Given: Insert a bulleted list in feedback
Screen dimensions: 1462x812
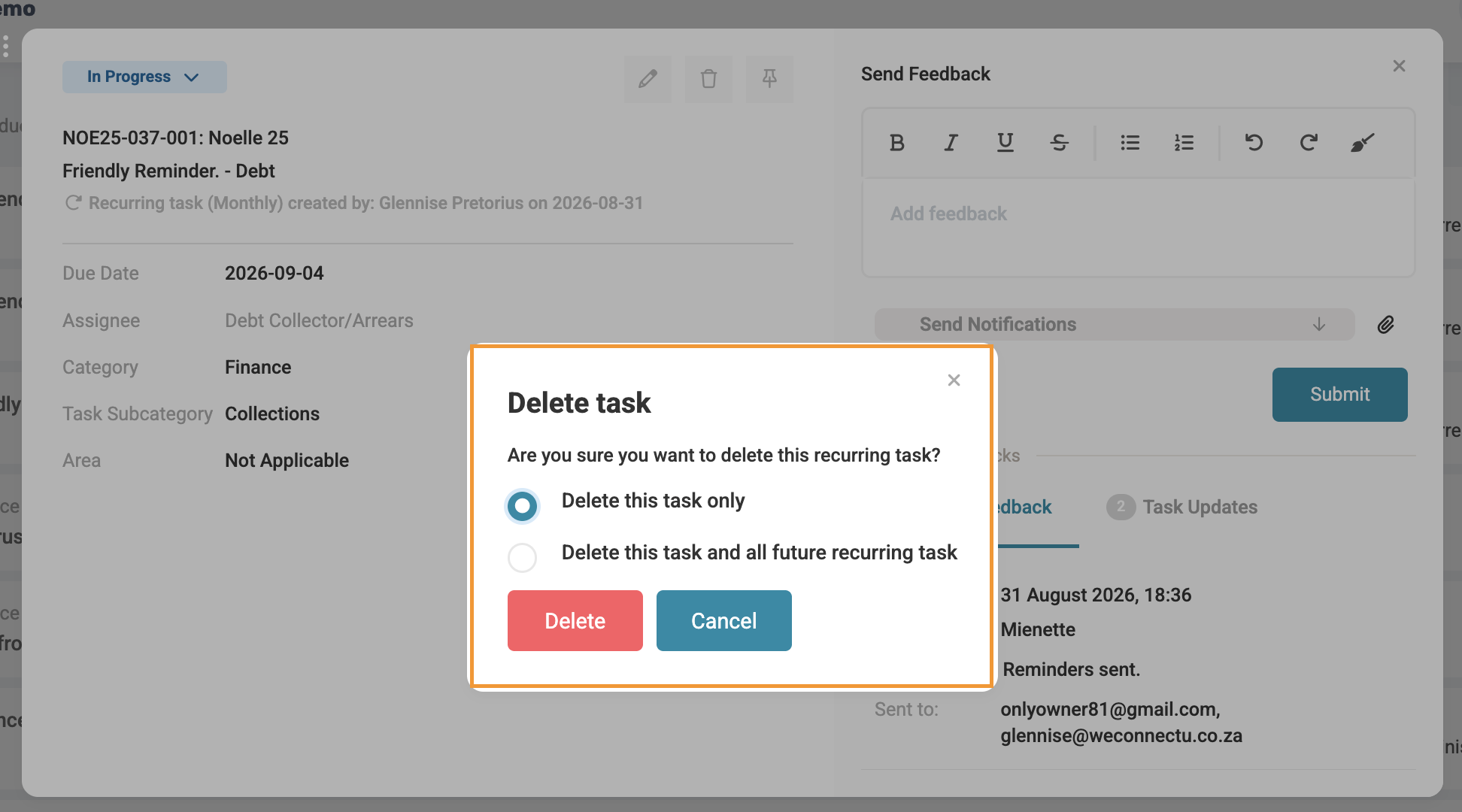Looking at the screenshot, I should pos(1130,142).
